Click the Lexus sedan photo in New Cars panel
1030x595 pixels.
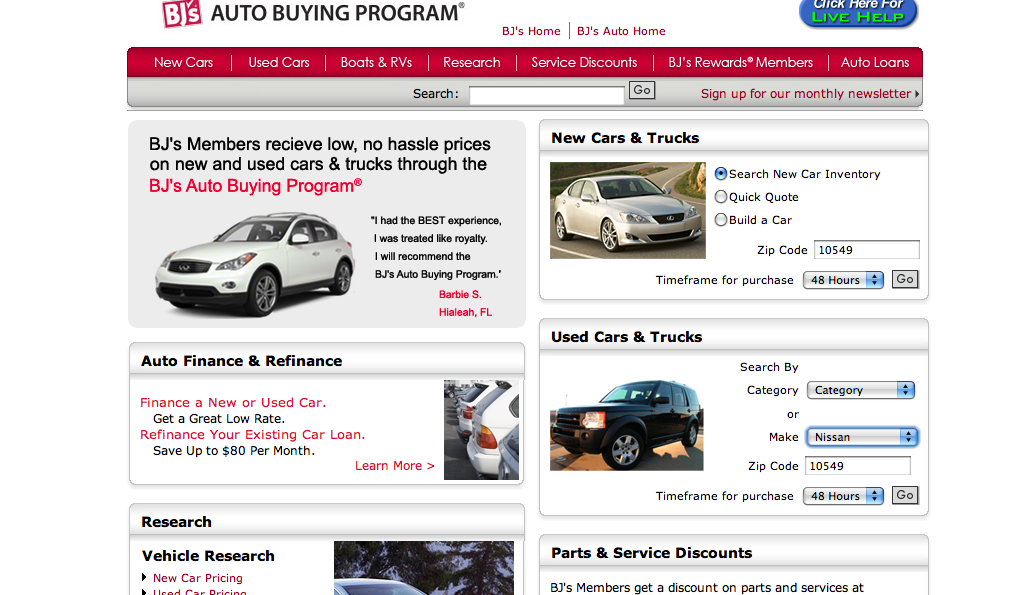point(627,210)
